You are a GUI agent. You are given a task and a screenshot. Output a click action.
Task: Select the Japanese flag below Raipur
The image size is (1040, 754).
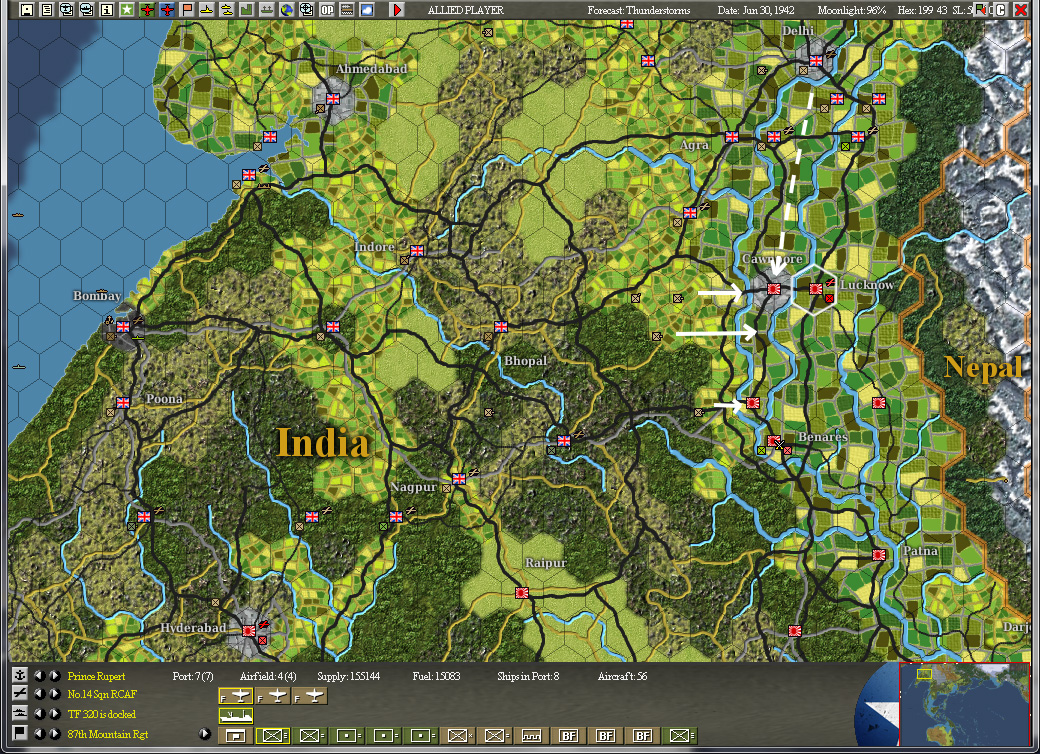(x=522, y=593)
